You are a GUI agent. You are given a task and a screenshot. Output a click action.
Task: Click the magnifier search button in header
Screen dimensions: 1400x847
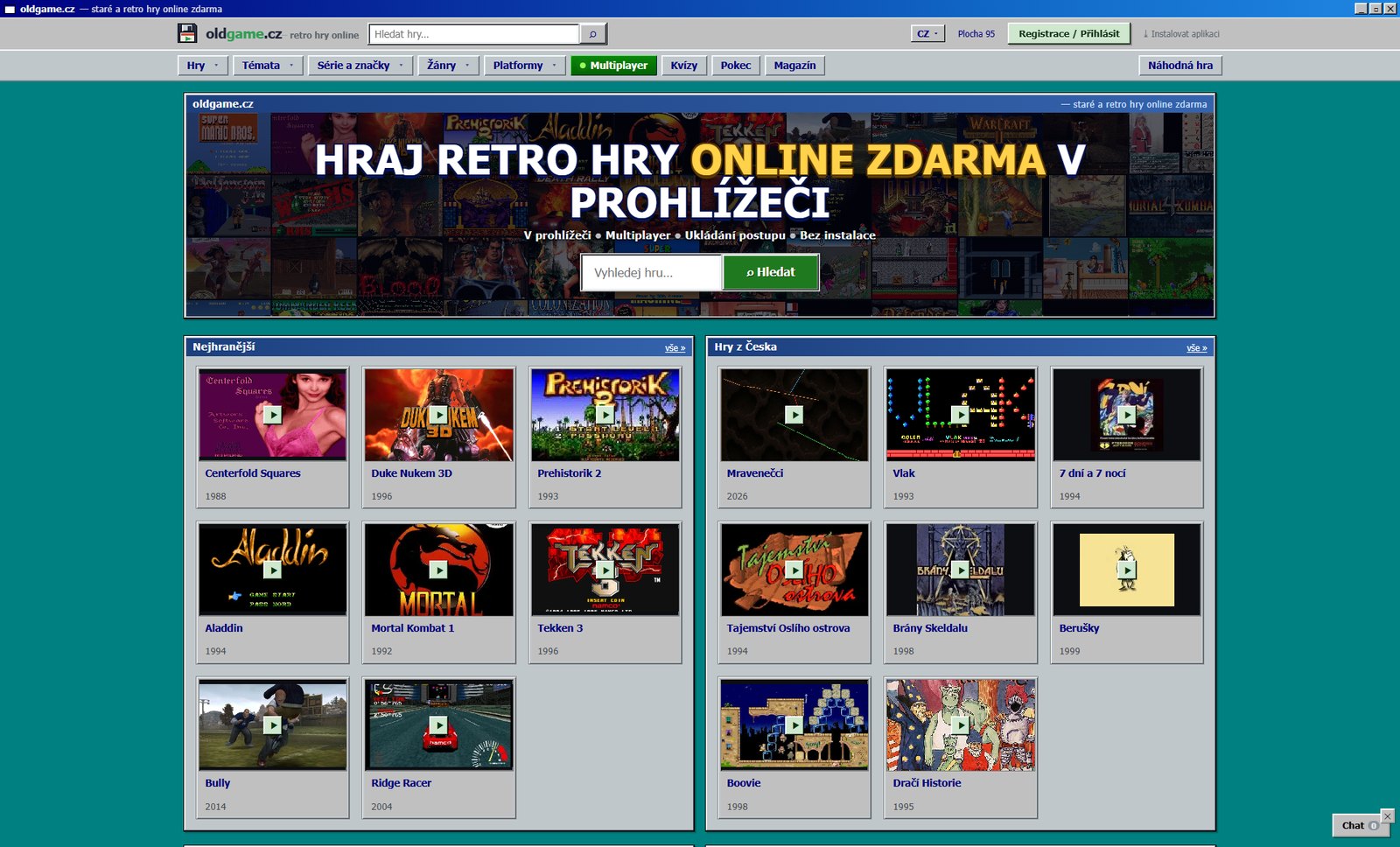(x=592, y=34)
